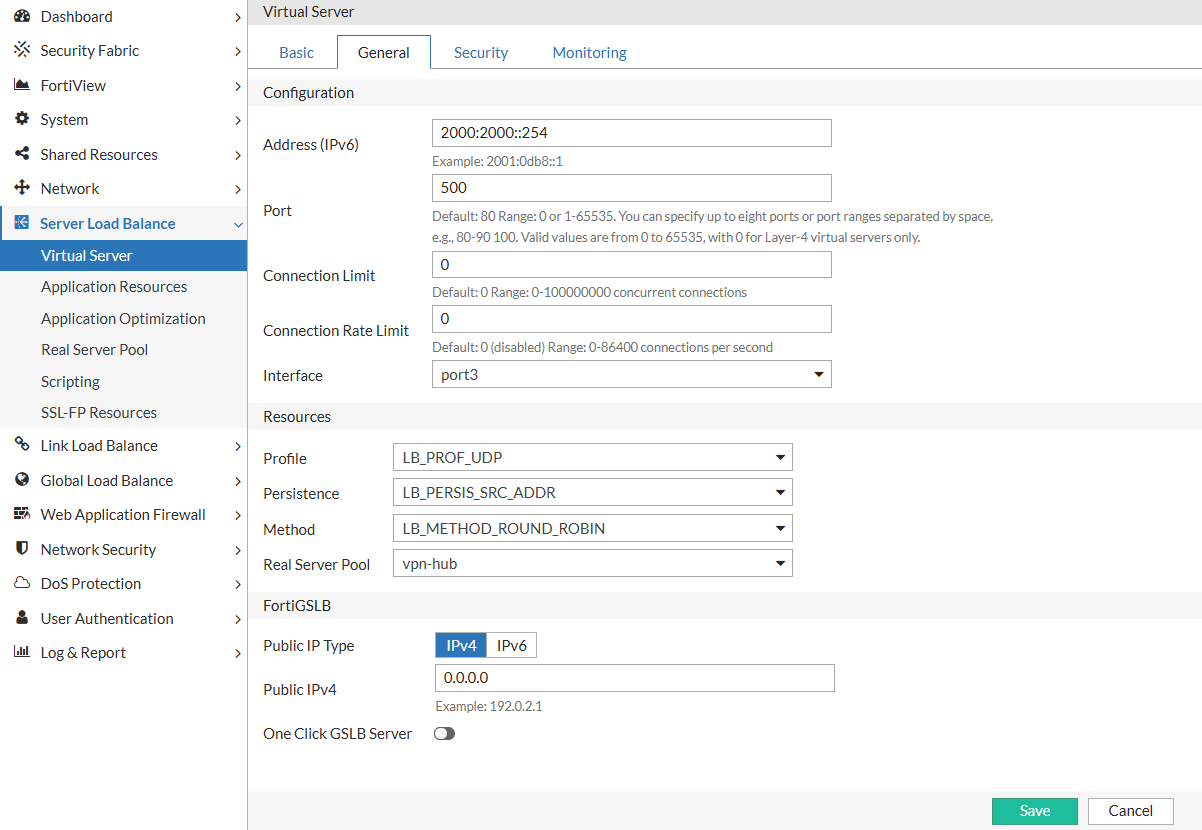Click the Web Application Firewall icon
Image resolution: width=1202 pixels, height=830 pixels.
pos(22,515)
